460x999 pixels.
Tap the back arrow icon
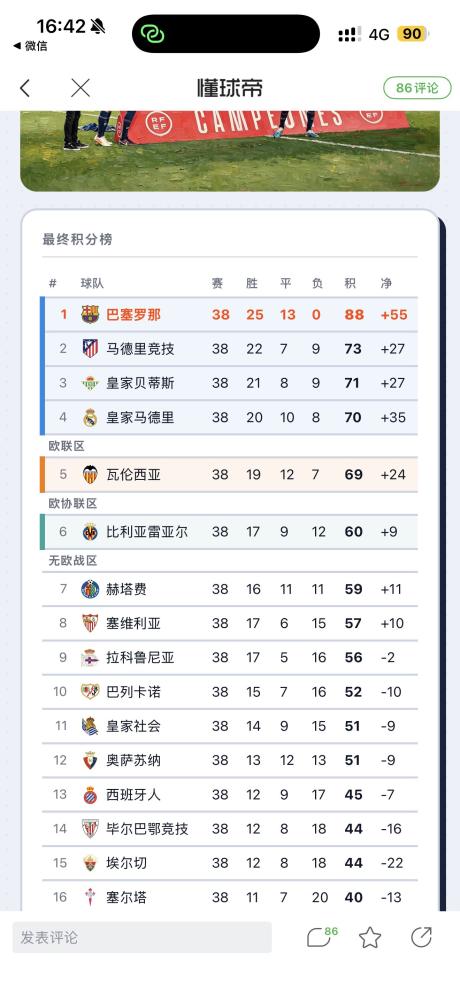click(x=25, y=88)
